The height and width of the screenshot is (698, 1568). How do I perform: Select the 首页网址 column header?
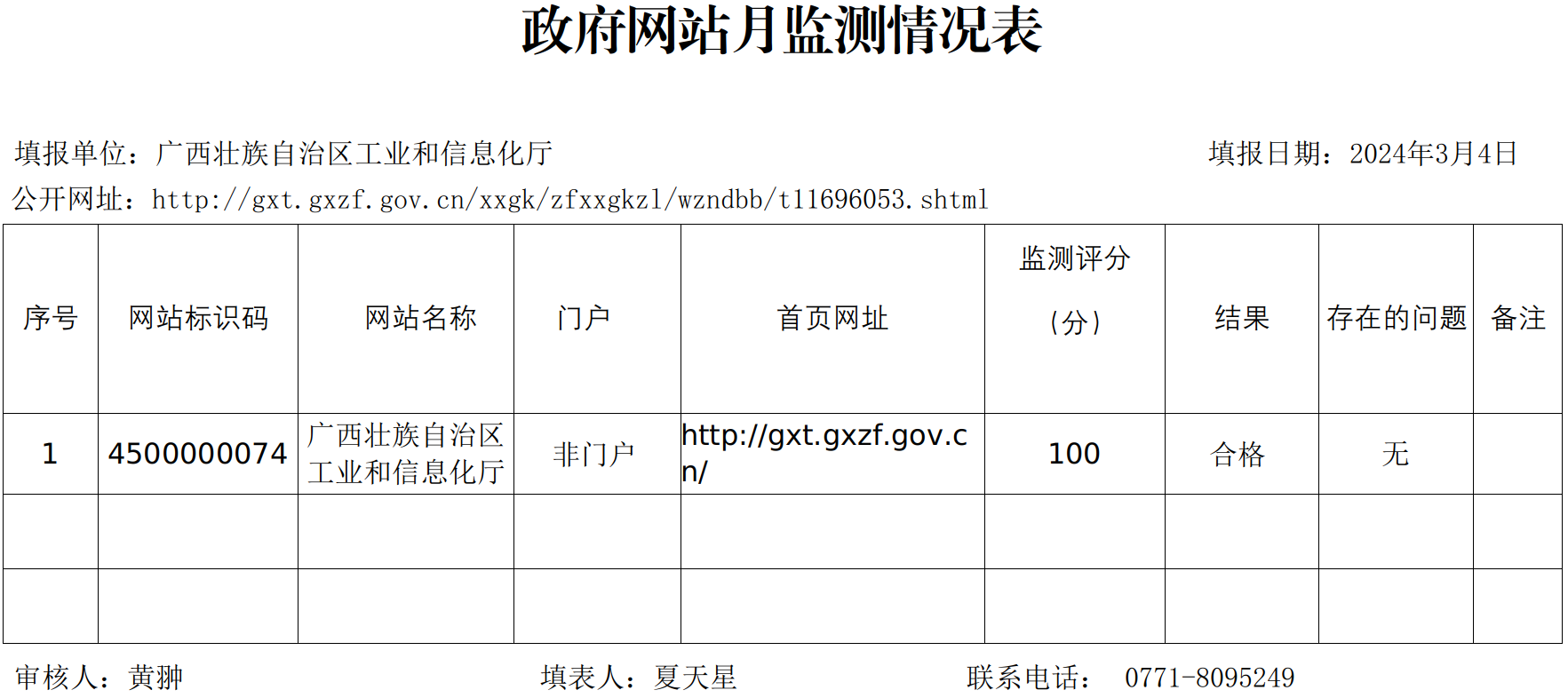(x=832, y=318)
